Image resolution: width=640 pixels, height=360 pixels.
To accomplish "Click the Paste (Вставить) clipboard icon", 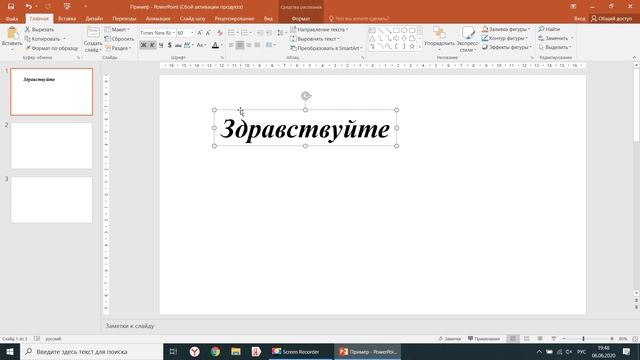I will [12, 33].
